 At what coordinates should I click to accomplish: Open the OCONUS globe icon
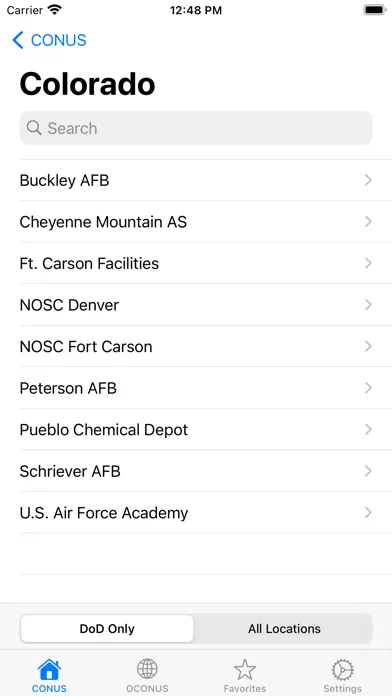147,669
